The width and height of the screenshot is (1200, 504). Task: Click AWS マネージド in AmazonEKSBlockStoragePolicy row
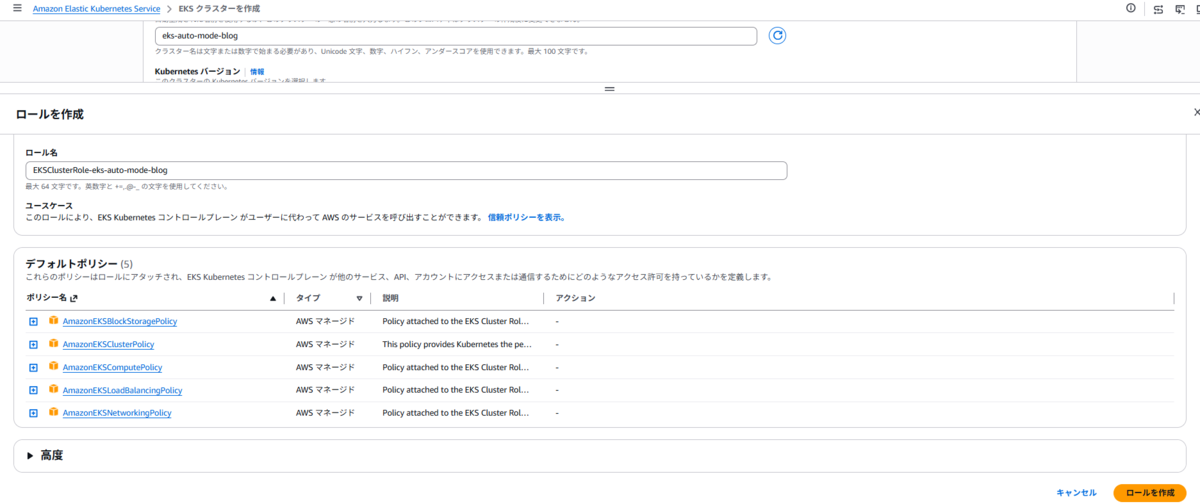[x=325, y=321]
